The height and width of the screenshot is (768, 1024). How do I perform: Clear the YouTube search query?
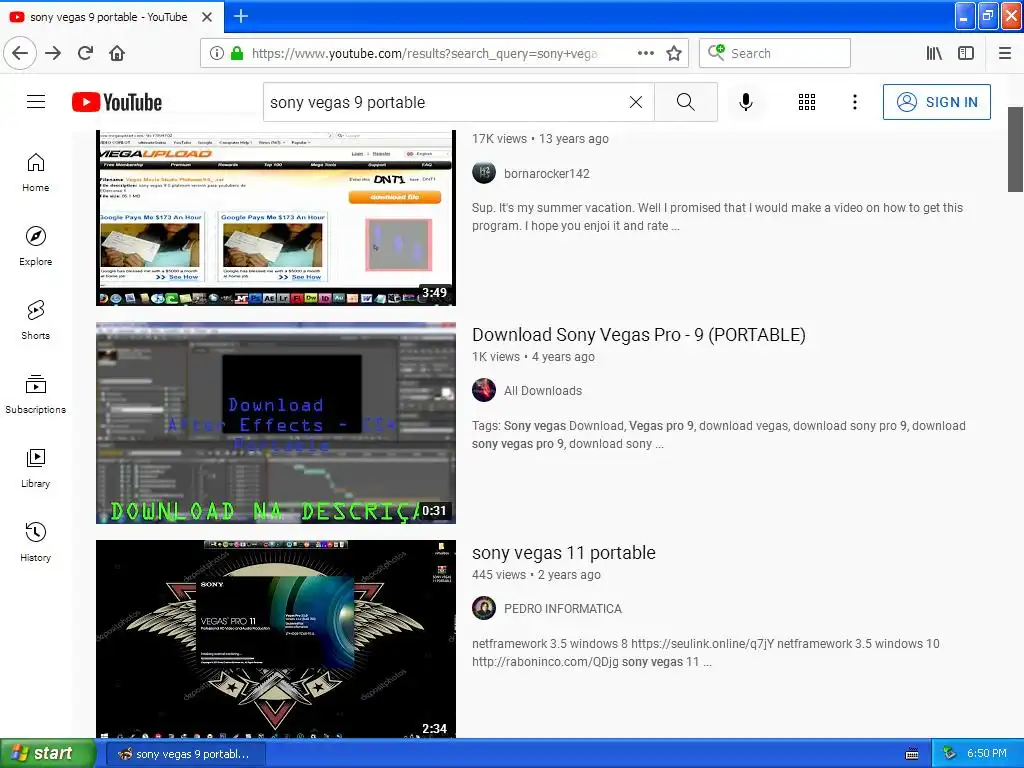coord(635,103)
